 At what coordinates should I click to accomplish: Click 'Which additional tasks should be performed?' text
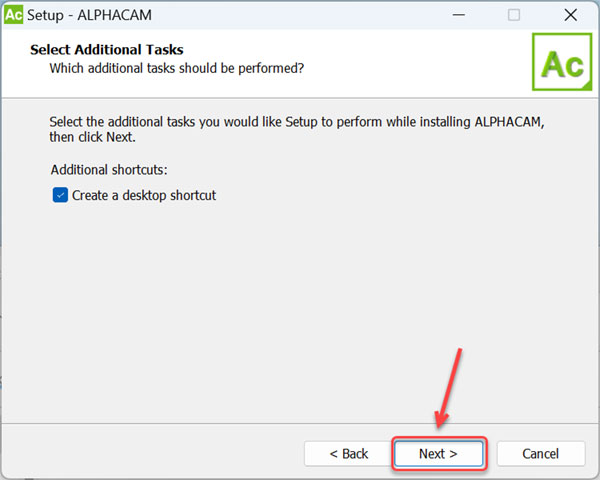177,68
